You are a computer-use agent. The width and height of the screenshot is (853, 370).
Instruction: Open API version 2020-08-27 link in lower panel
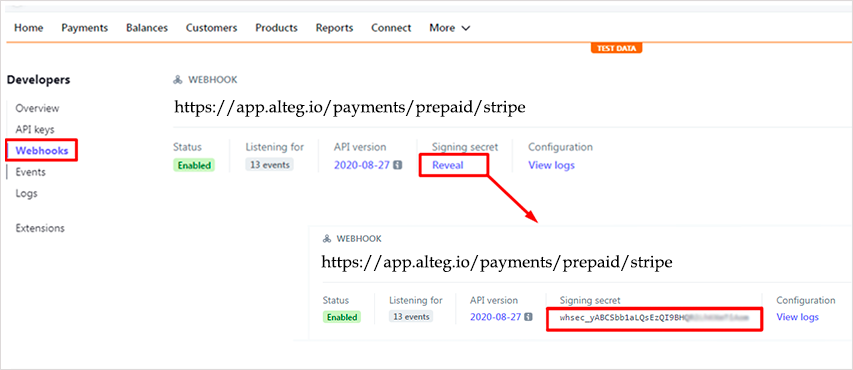click(496, 317)
